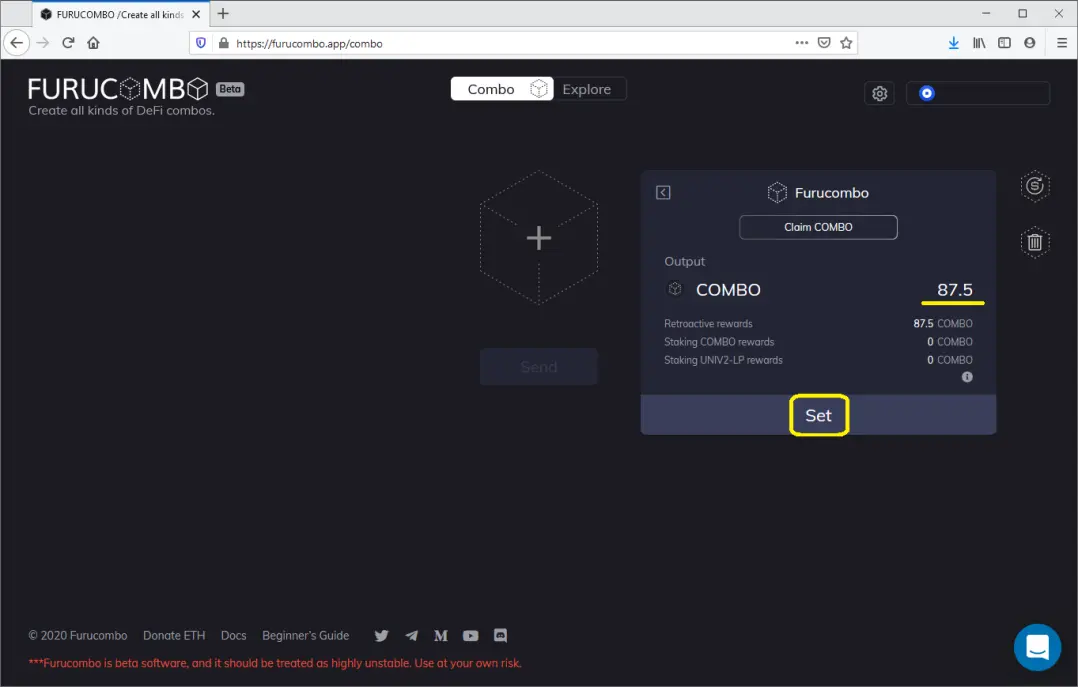Viewport: 1078px width, 687px height.
Task: Click the Retroactive rewards row
Action: (x=818, y=323)
